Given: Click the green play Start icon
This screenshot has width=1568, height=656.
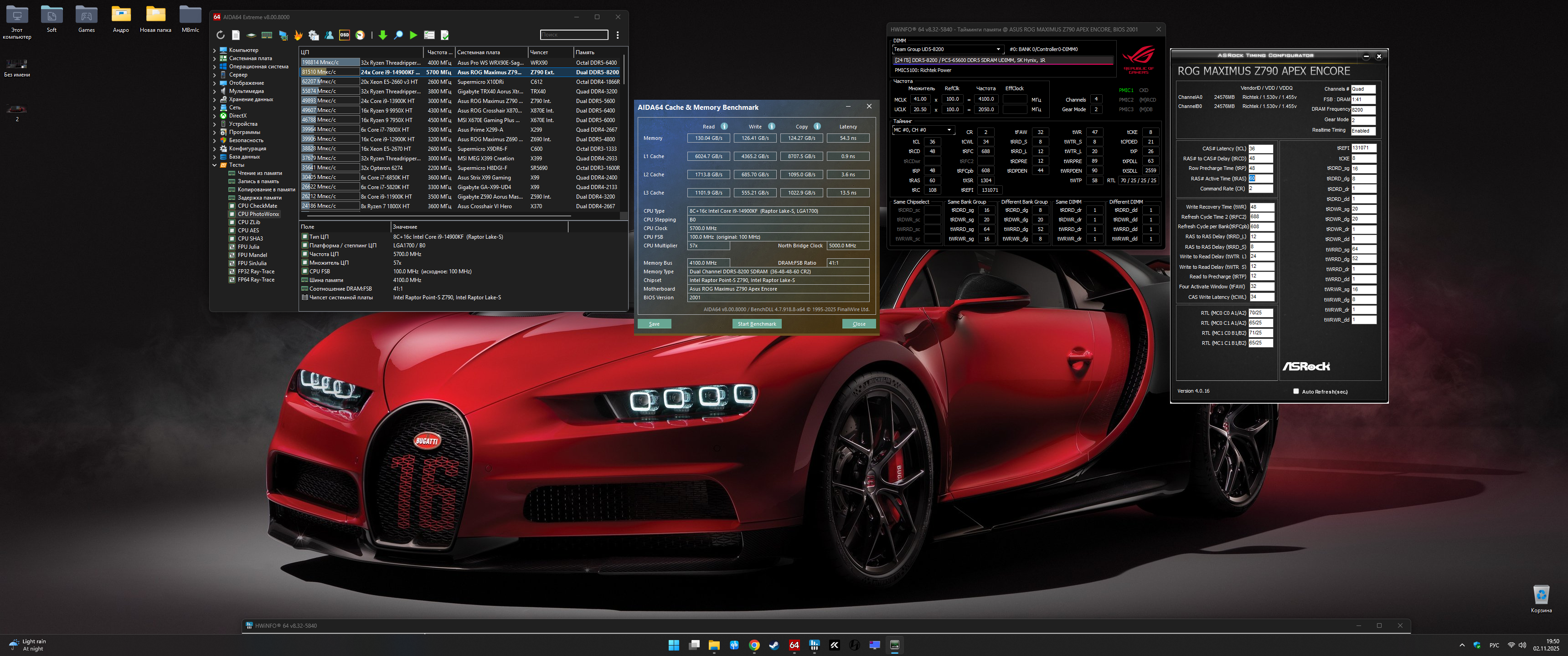Looking at the screenshot, I should (413, 35).
